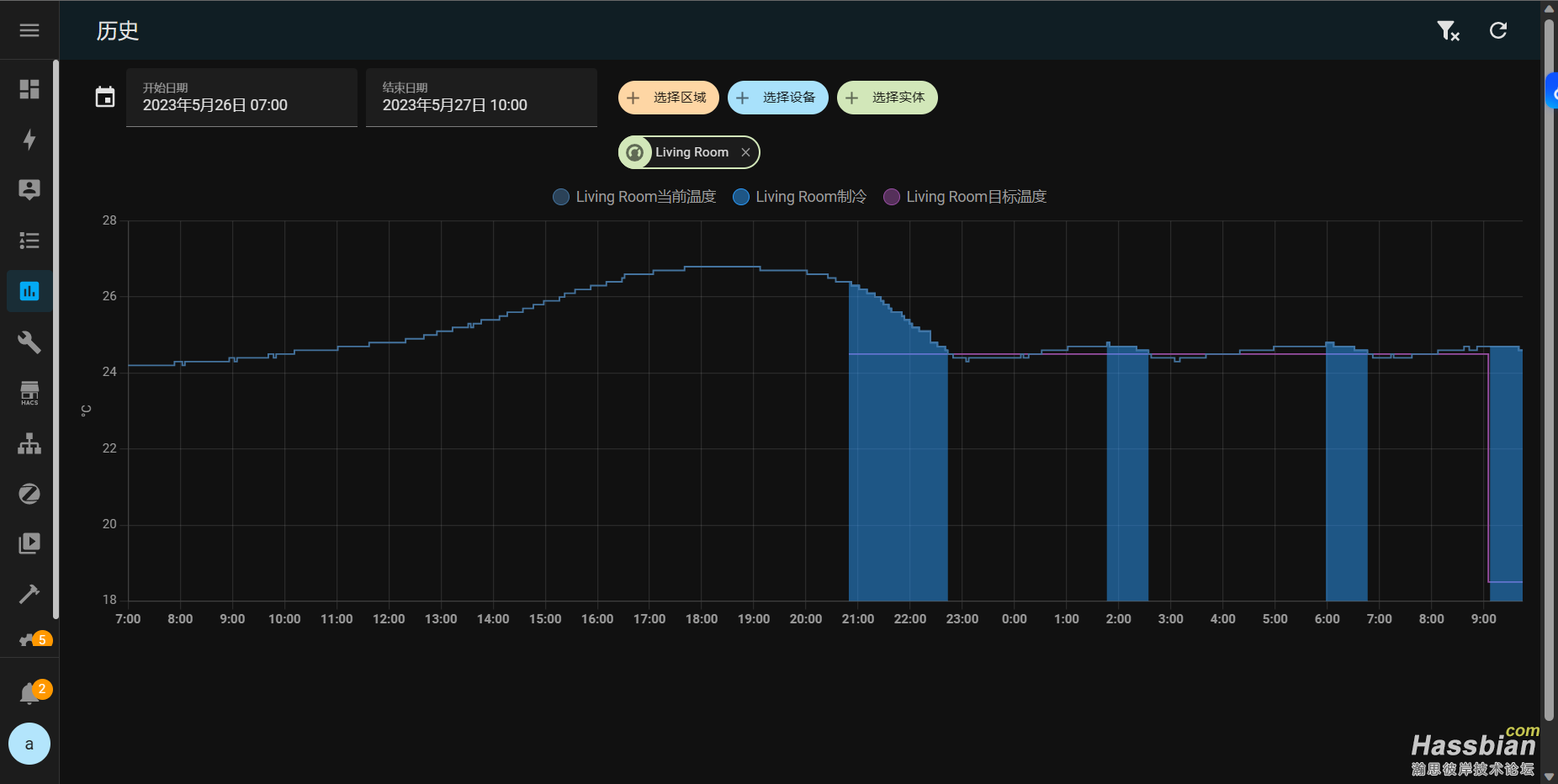This screenshot has height=784, width=1558.
Task: Edit the start date 2023年5月26日 07:00
Action: [241, 98]
